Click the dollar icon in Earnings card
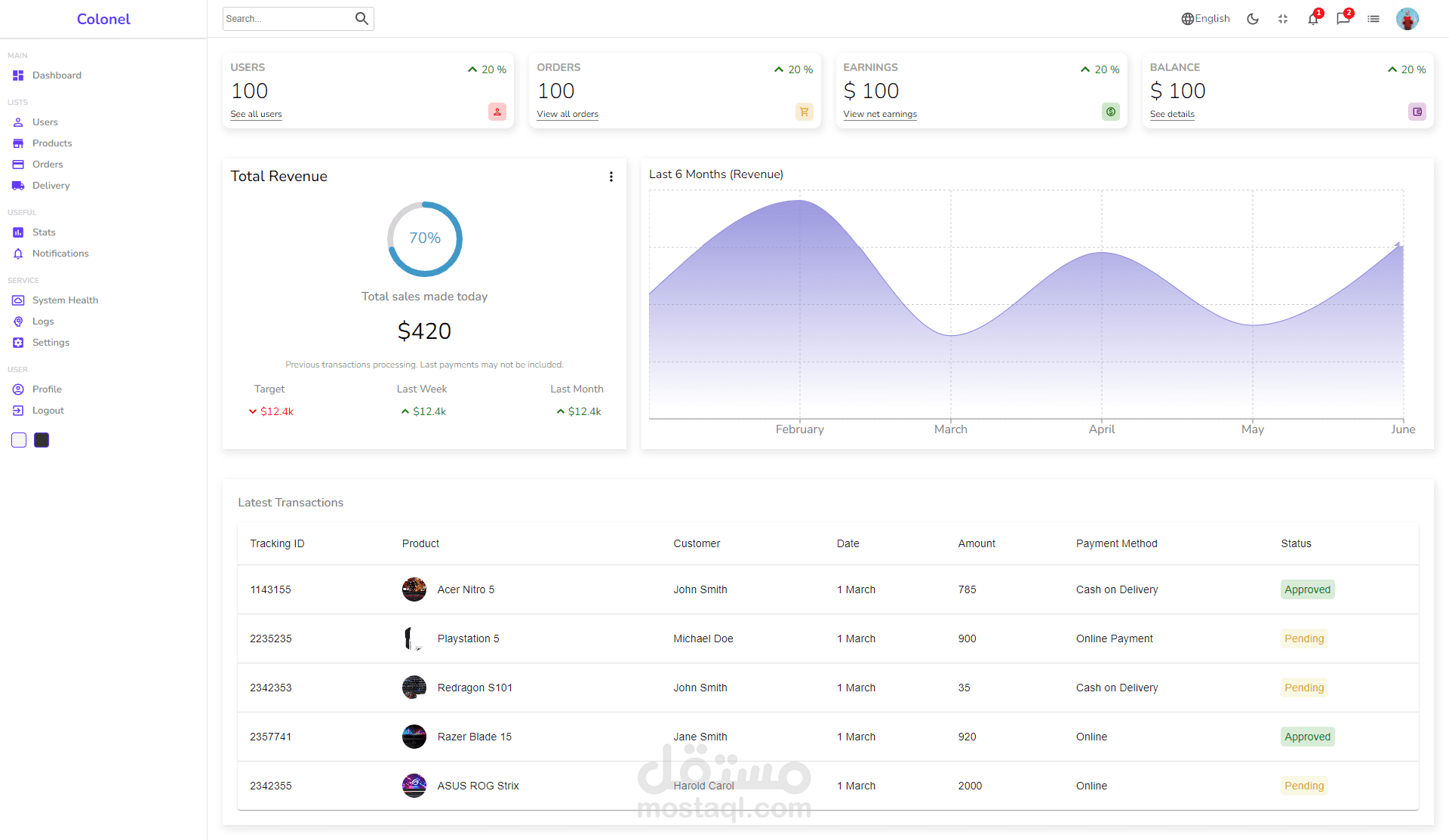The width and height of the screenshot is (1449, 840). [x=1110, y=112]
